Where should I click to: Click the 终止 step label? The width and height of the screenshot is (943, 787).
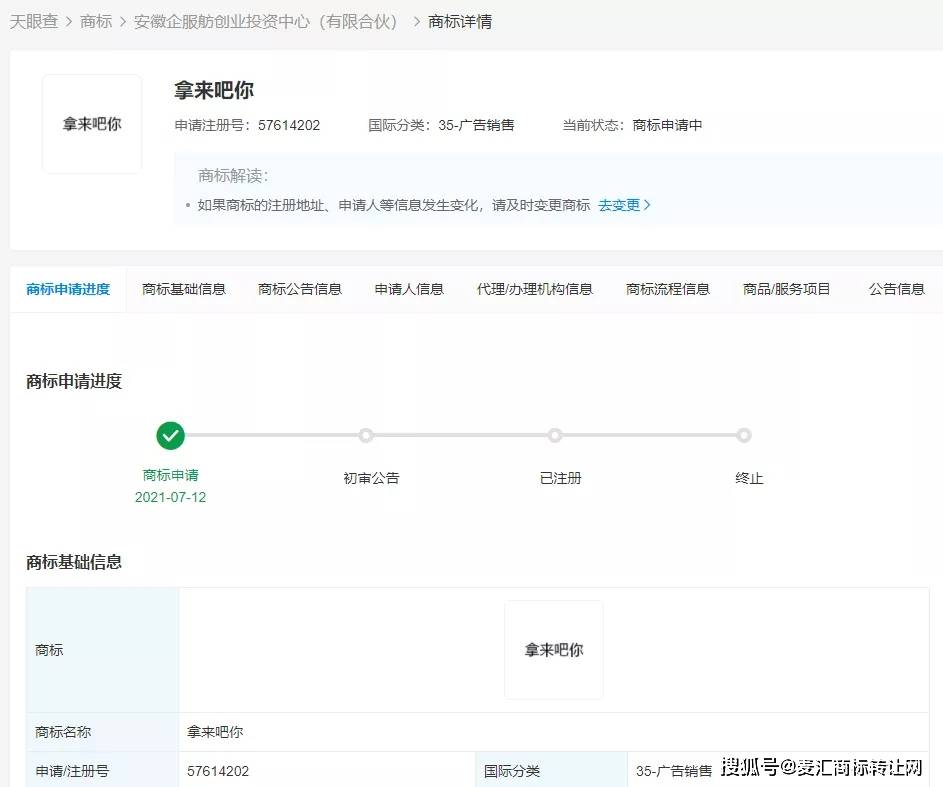(749, 478)
